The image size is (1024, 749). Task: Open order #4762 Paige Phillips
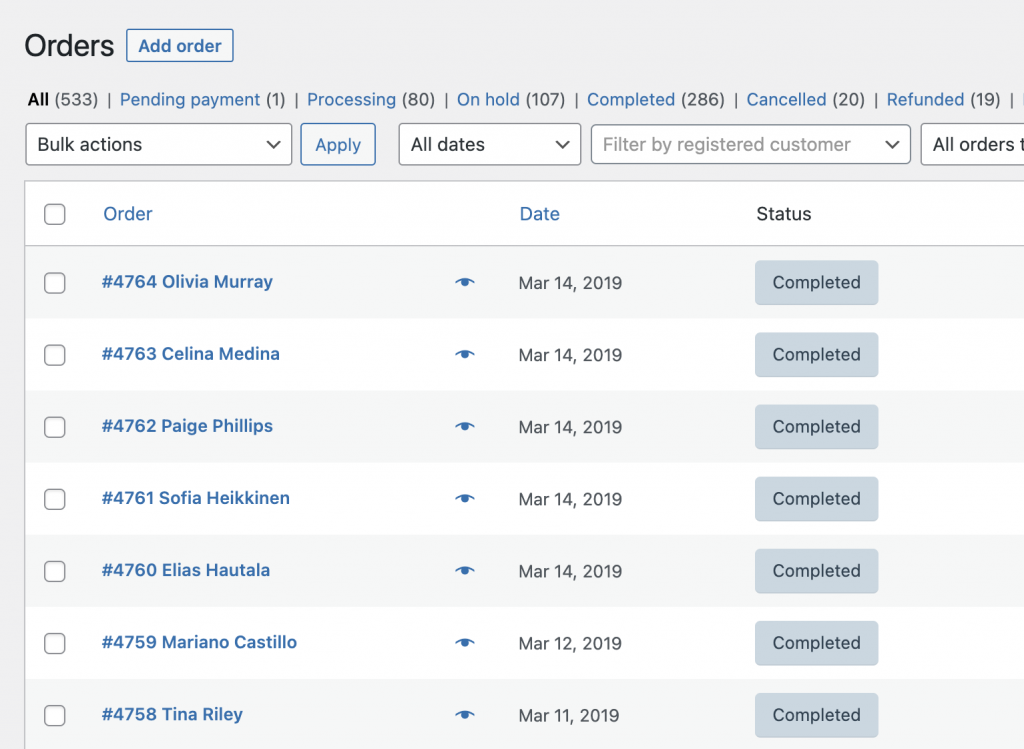coord(187,426)
